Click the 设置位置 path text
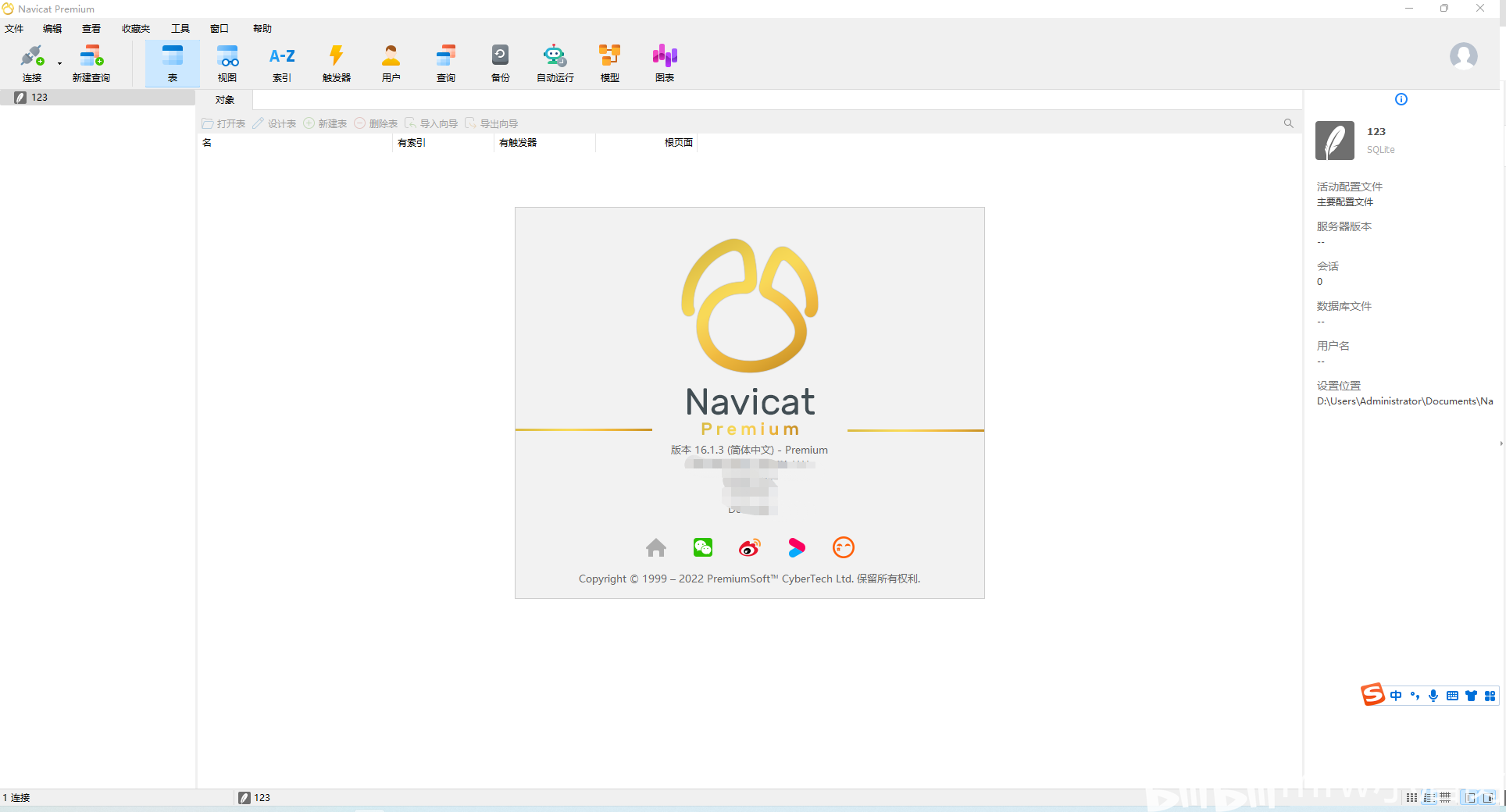1506x812 pixels. tap(1404, 401)
